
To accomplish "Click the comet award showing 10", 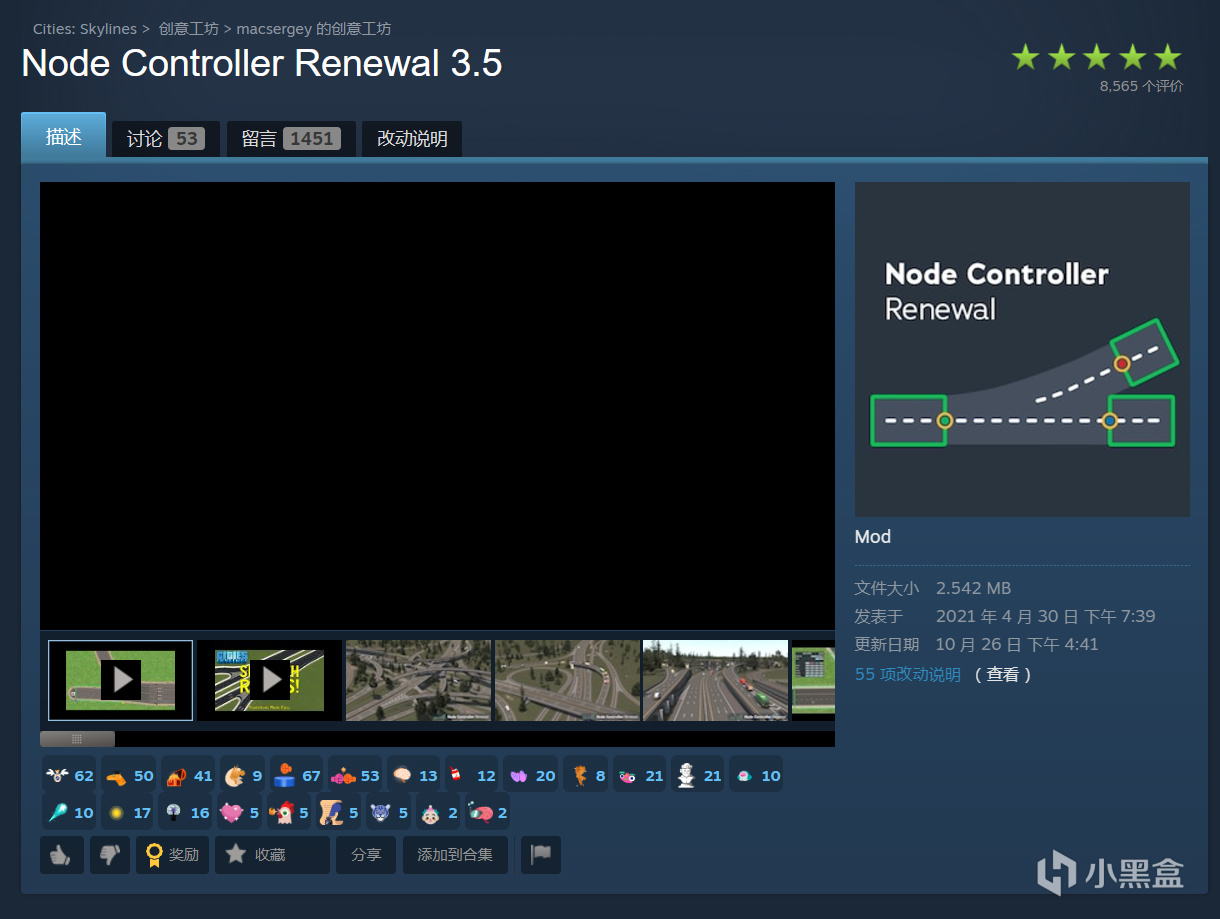I will coord(69,812).
